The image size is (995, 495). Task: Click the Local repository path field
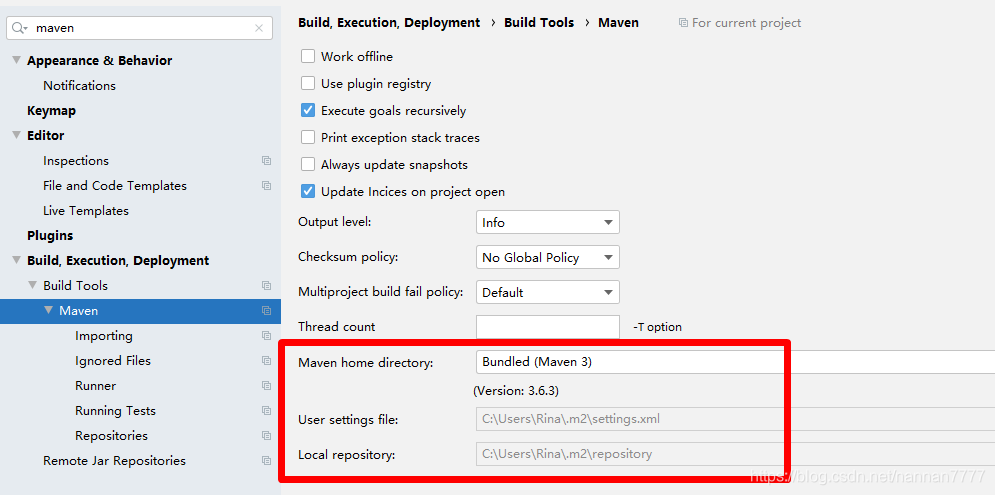735,454
